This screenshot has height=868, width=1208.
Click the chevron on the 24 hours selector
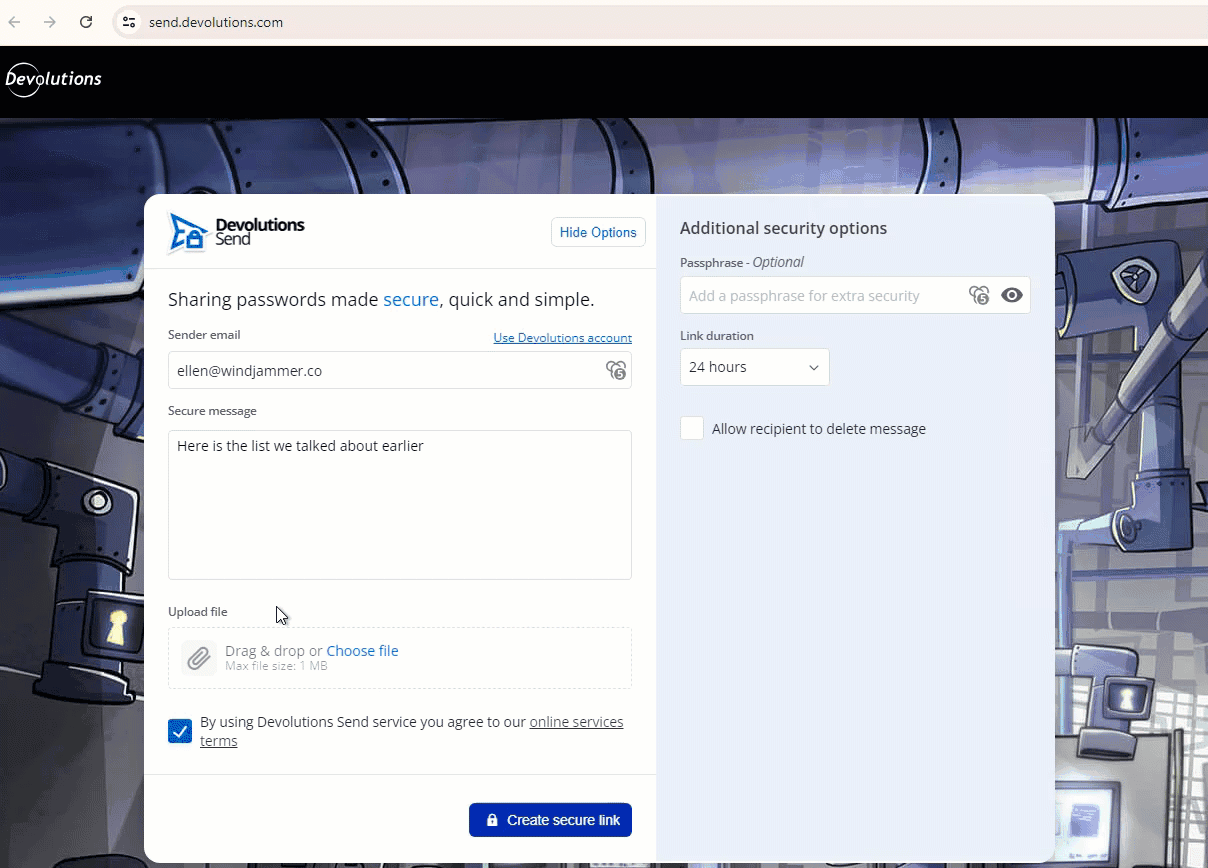pyautogui.click(x=813, y=368)
